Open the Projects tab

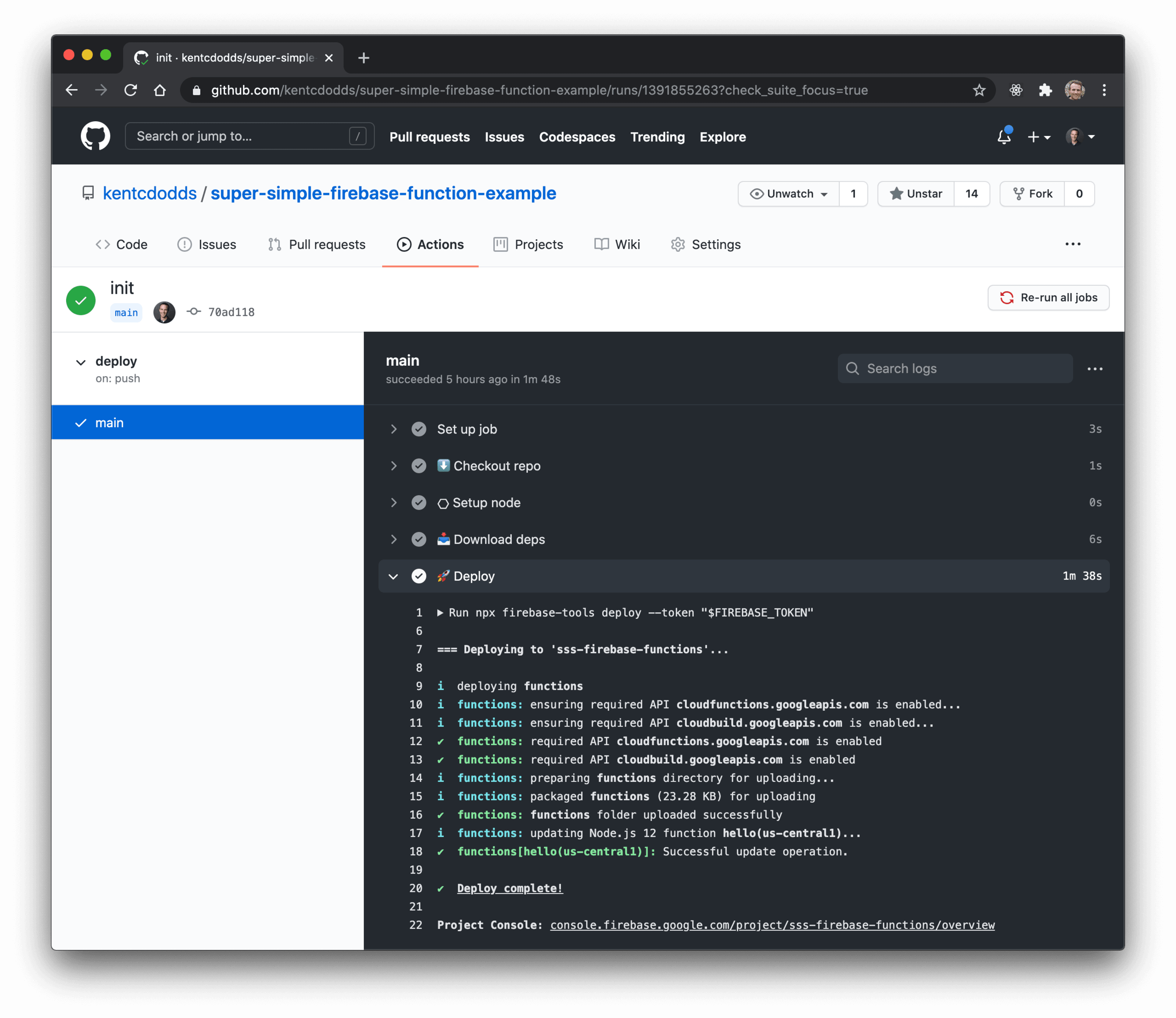tap(528, 244)
